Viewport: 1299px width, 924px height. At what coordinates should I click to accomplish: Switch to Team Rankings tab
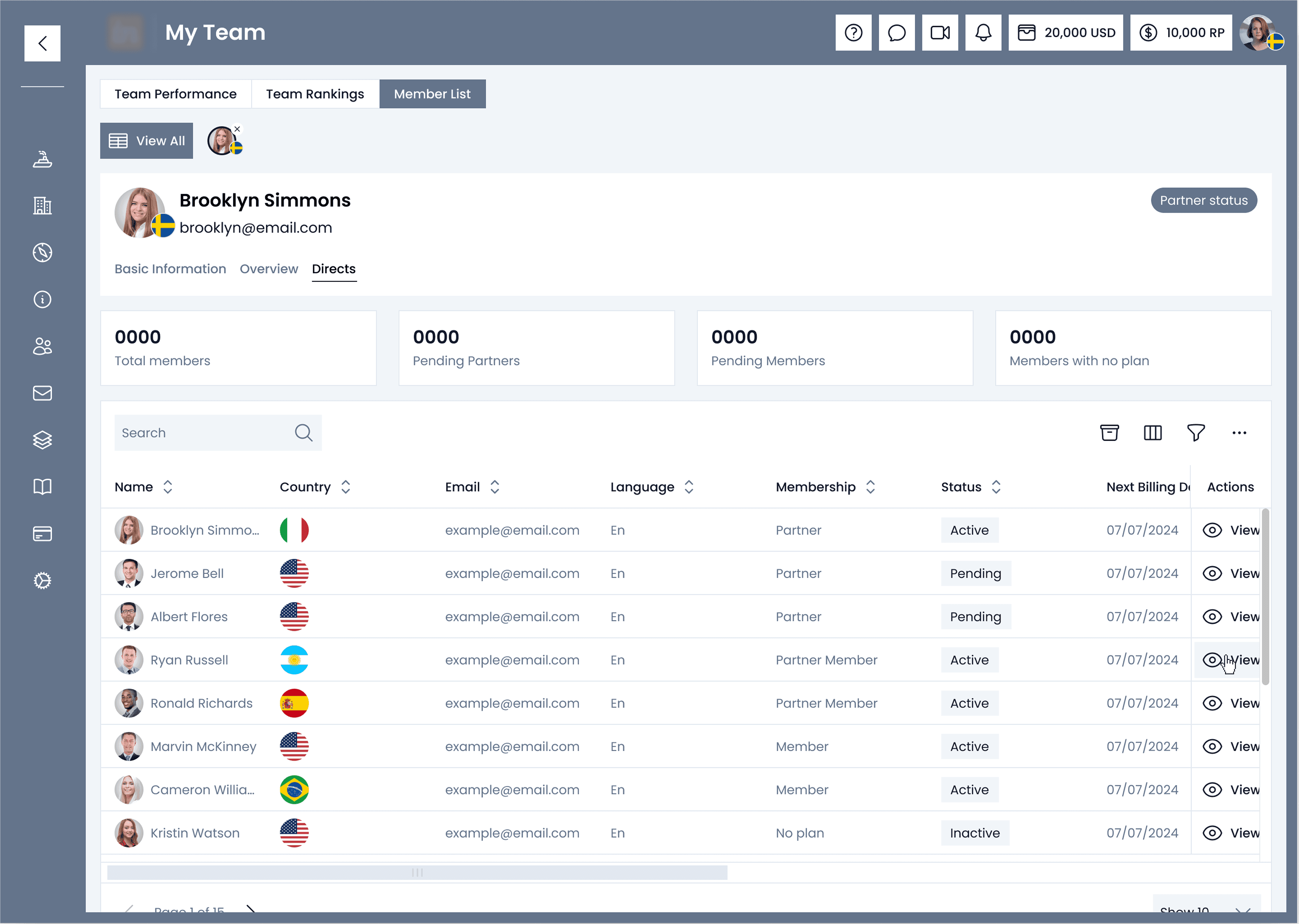315,94
